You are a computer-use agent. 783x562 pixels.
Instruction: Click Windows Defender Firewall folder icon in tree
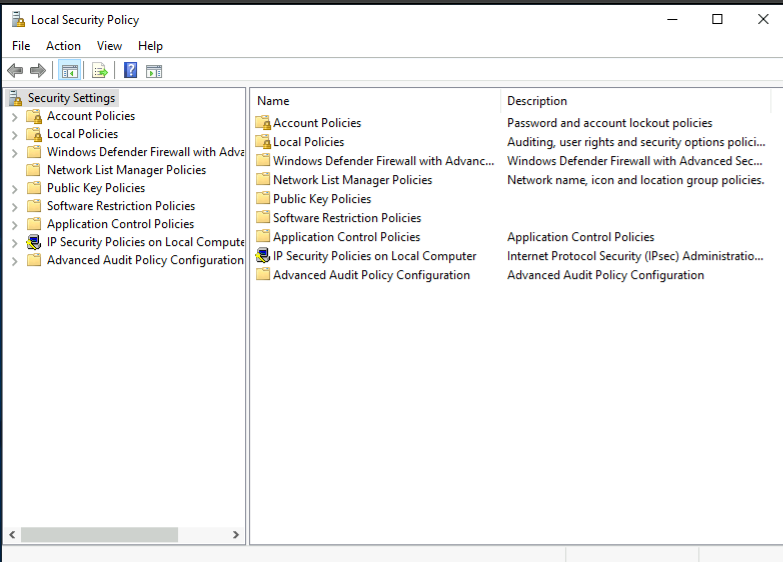pos(34,151)
